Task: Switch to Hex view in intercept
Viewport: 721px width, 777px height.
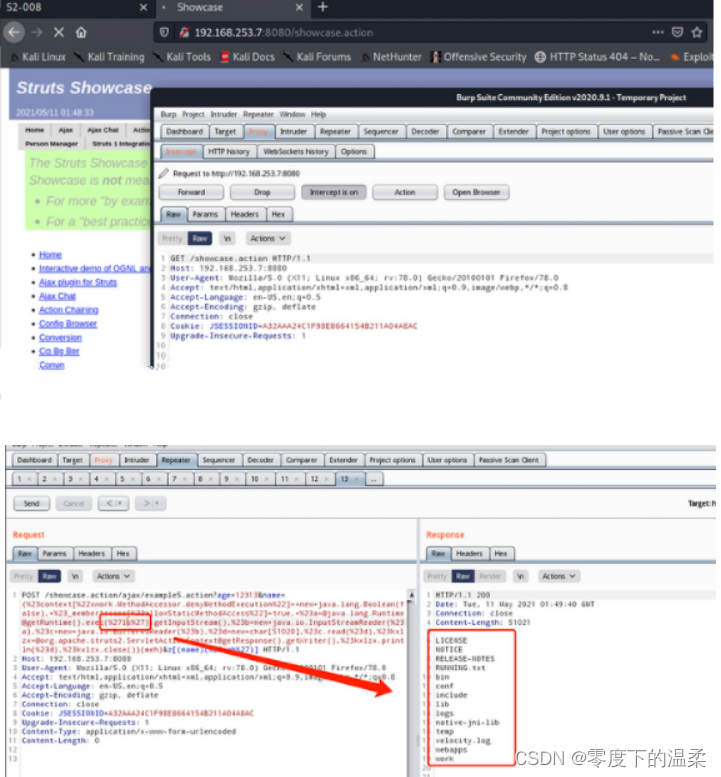Action: point(278,215)
